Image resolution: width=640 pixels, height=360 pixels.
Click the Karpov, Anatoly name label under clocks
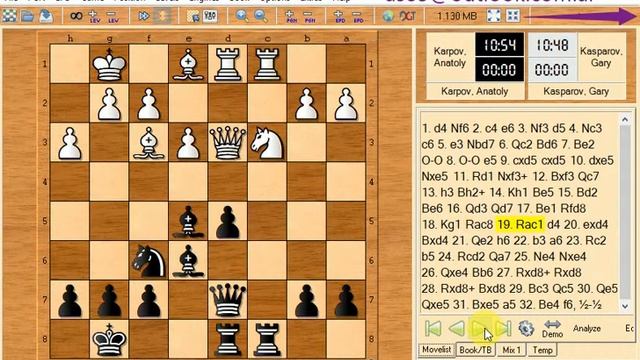pyautogui.click(x=475, y=91)
